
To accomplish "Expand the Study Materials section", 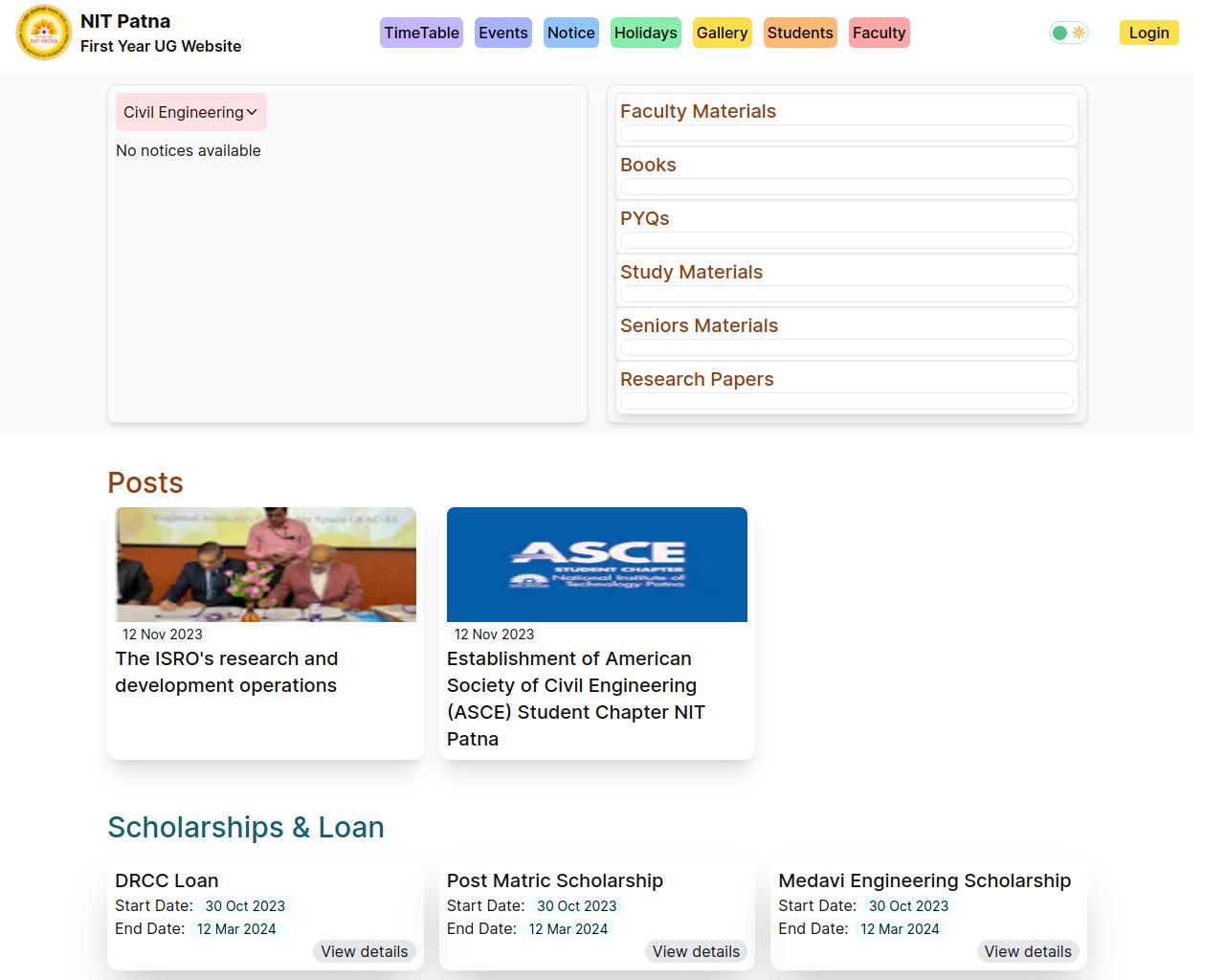I will click(x=847, y=279).
